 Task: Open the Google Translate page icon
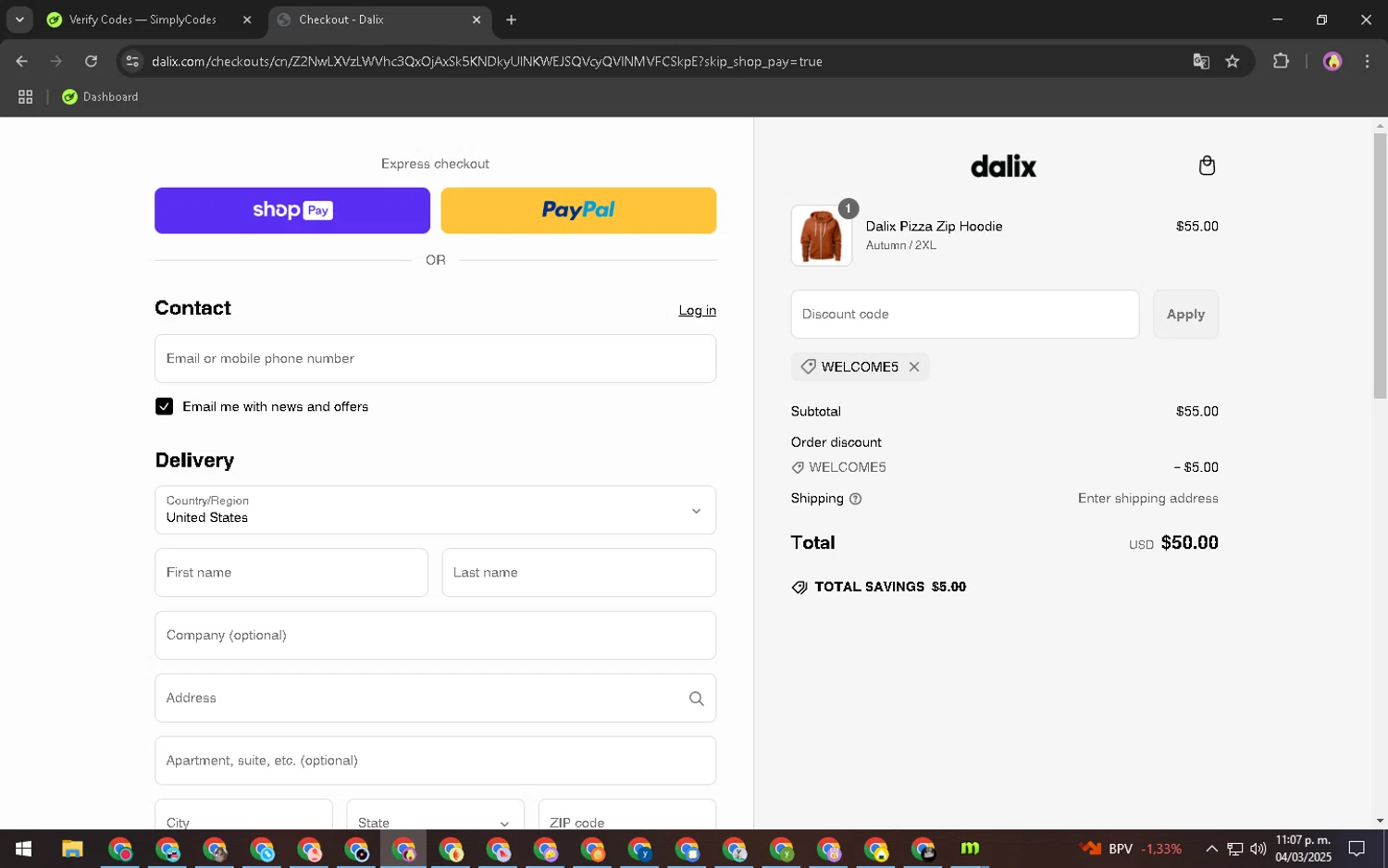pos(1201,61)
